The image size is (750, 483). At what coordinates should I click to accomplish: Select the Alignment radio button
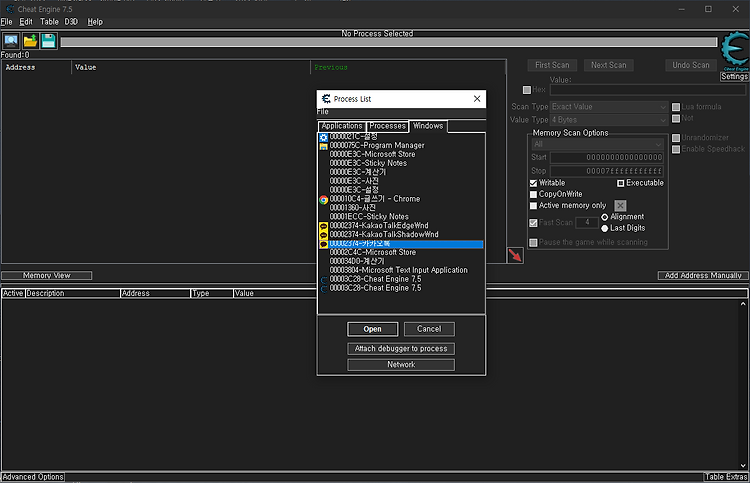(x=605, y=217)
